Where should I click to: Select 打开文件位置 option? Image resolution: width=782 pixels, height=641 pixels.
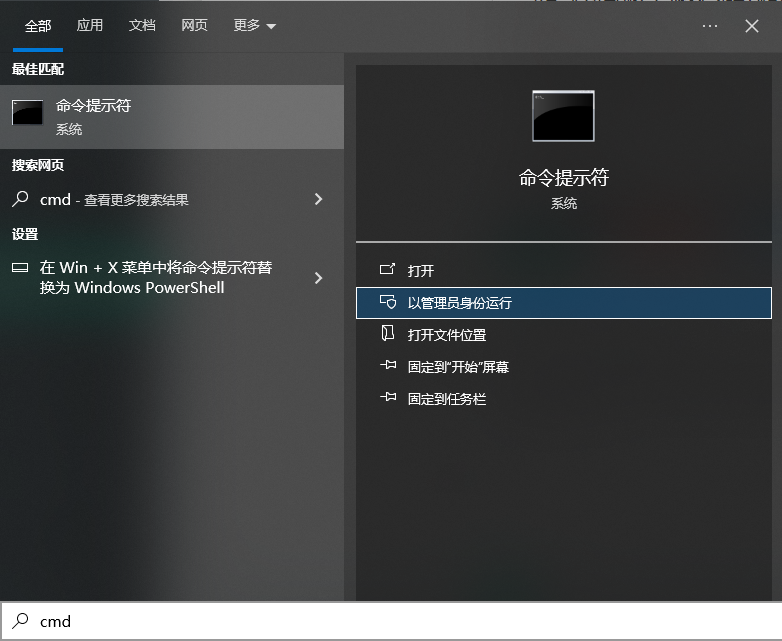(x=447, y=335)
